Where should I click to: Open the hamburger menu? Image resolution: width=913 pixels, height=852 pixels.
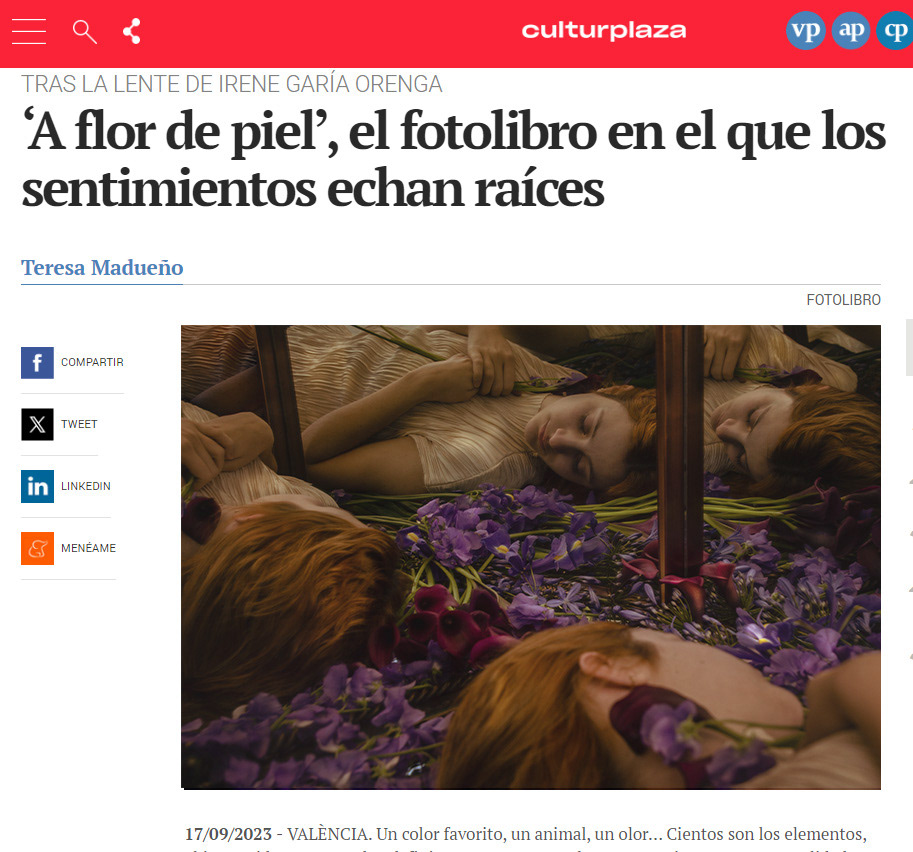29,31
